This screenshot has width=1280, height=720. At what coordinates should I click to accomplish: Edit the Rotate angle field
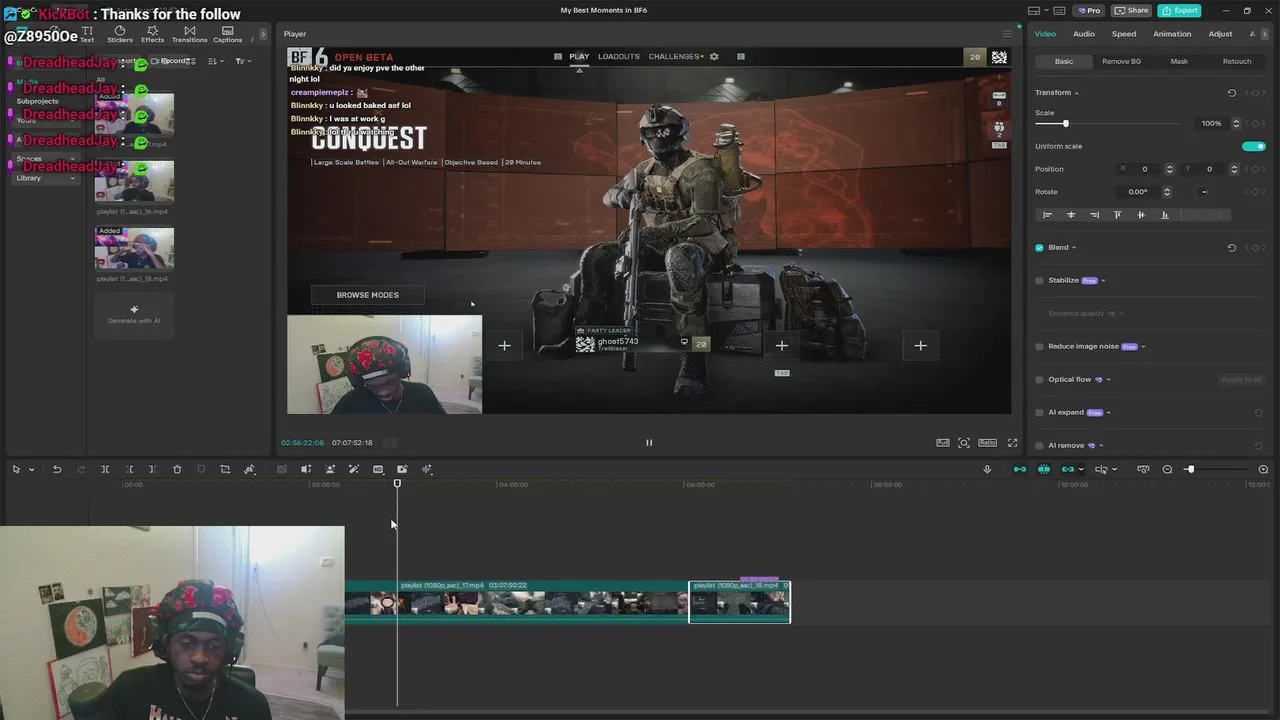1140,192
